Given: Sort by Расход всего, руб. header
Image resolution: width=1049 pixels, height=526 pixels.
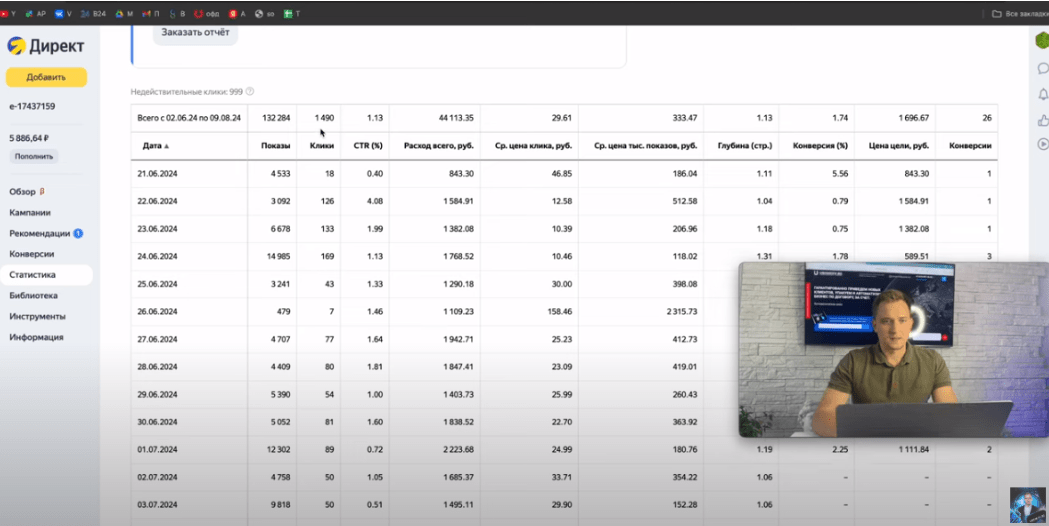Looking at the screenshot, I should click(439, 146).
